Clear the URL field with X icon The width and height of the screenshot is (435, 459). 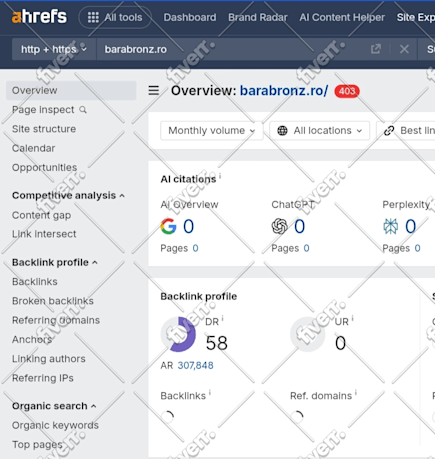coord(404,49)
